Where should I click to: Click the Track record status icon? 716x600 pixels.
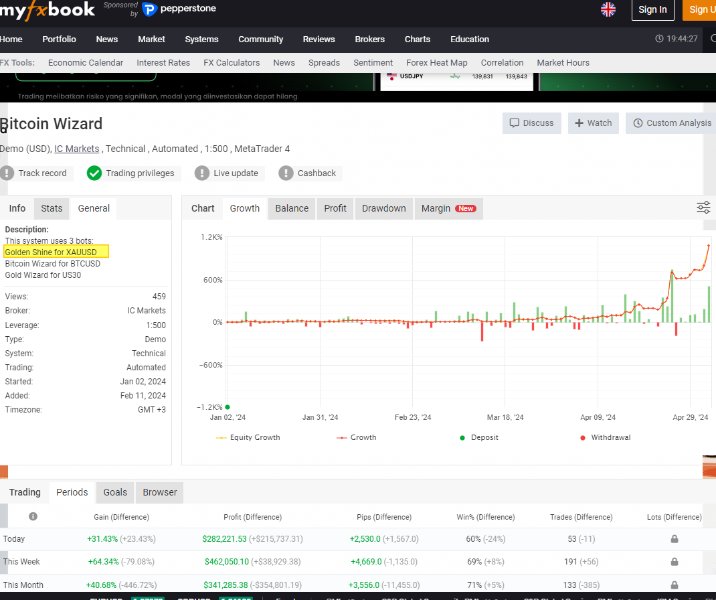(x=7, y=173)
